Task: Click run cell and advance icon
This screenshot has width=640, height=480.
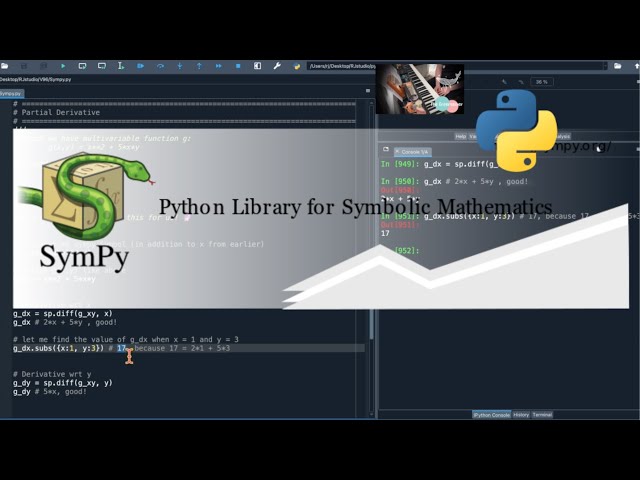Action: coord(102,66)
